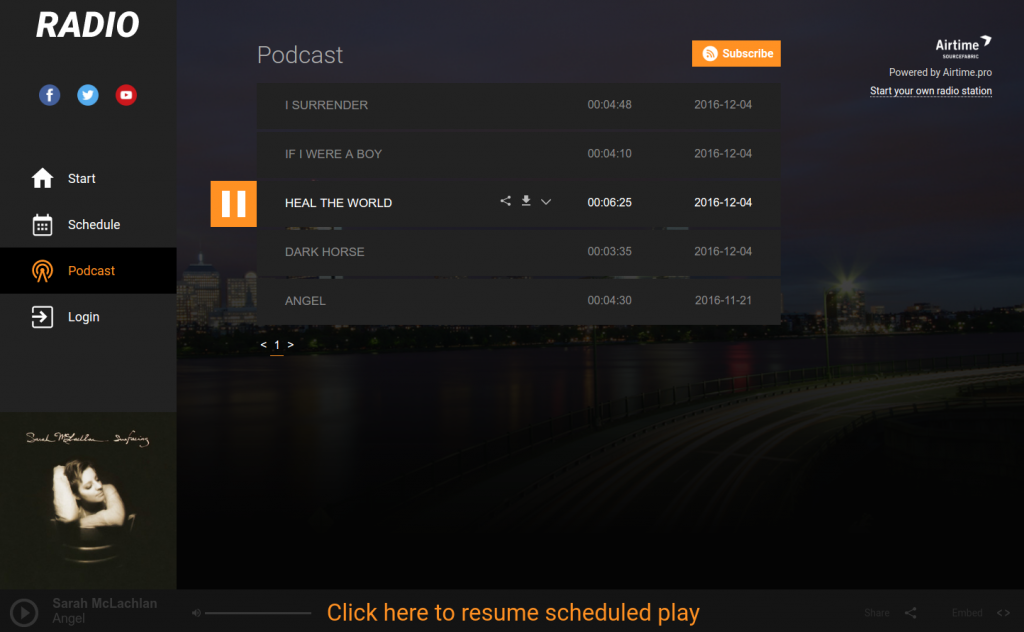Screen dimensions: 1024x632
Task: Go to the next page of podcast episodes
Action: pos(290,344)
